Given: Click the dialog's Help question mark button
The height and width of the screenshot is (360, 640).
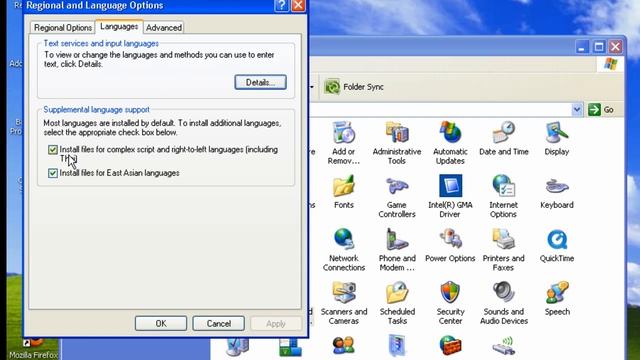Looking at the screenshot, I should point(282,5).
